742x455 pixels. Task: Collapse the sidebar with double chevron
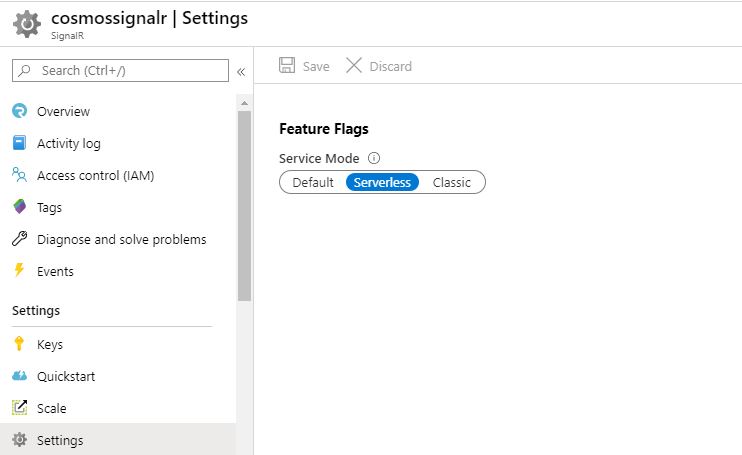(241, 72)
